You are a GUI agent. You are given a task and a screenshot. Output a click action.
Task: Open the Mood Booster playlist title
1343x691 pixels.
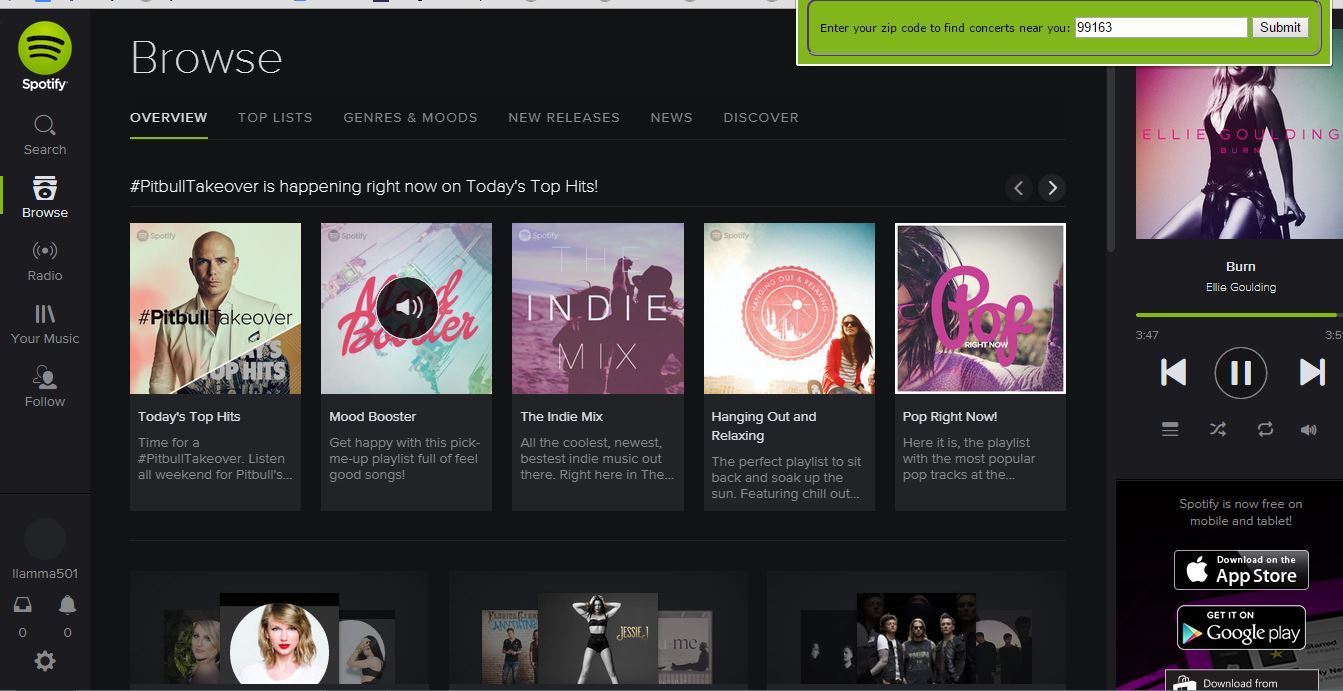(x=372, y=416)
